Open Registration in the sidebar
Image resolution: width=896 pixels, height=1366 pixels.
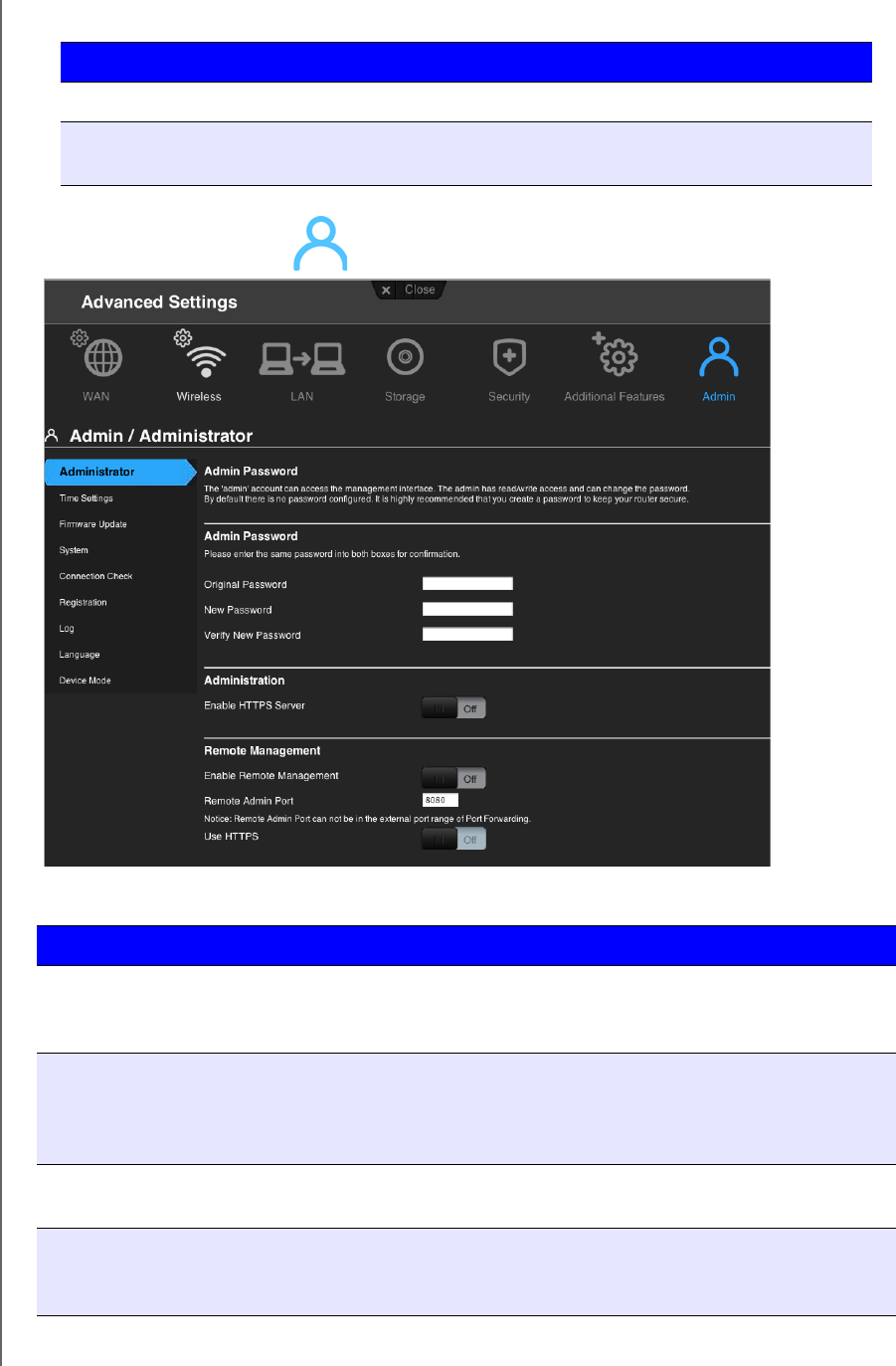(x=84, y=603)
